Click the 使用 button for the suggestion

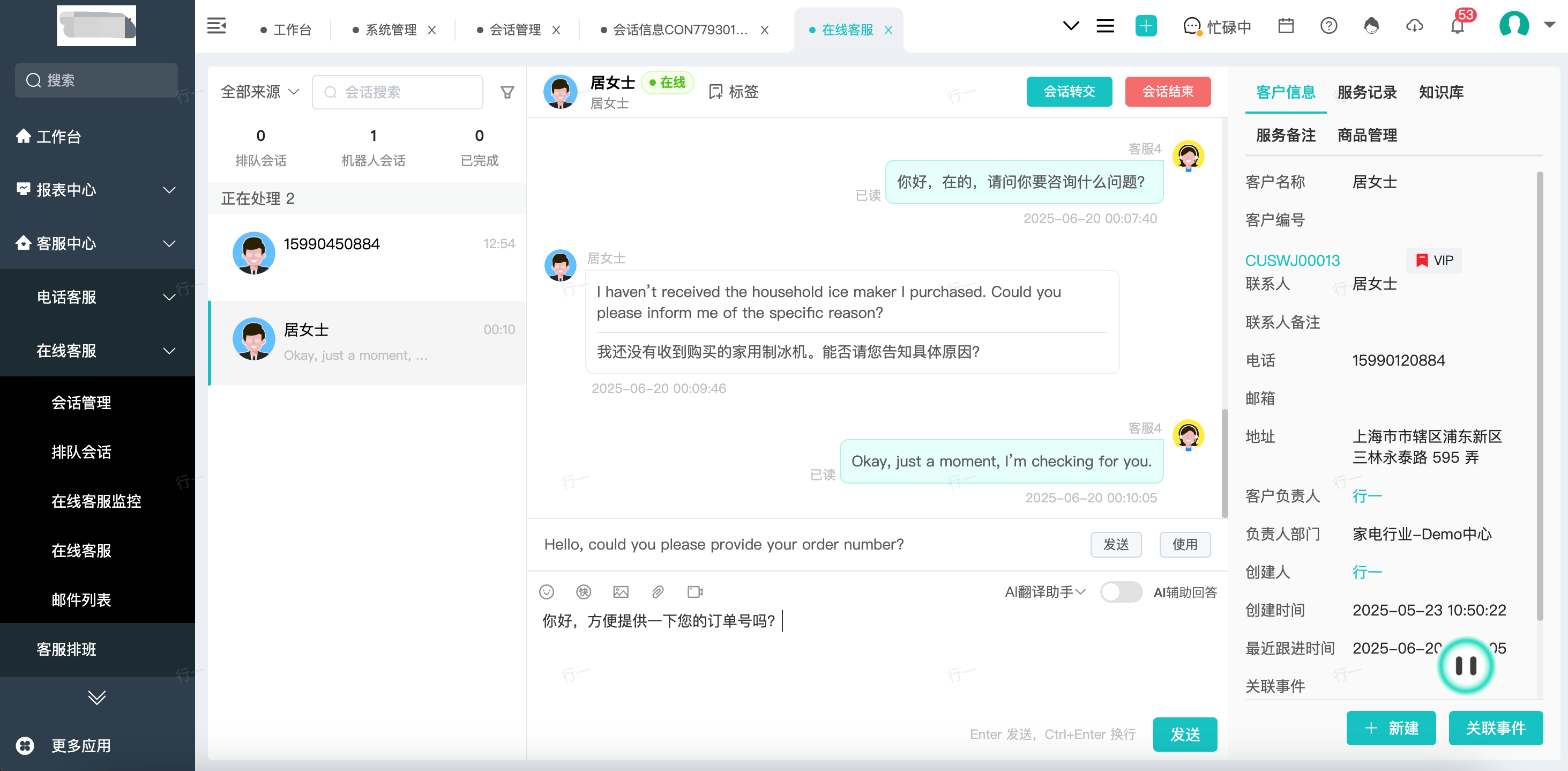pos(1184,544)
